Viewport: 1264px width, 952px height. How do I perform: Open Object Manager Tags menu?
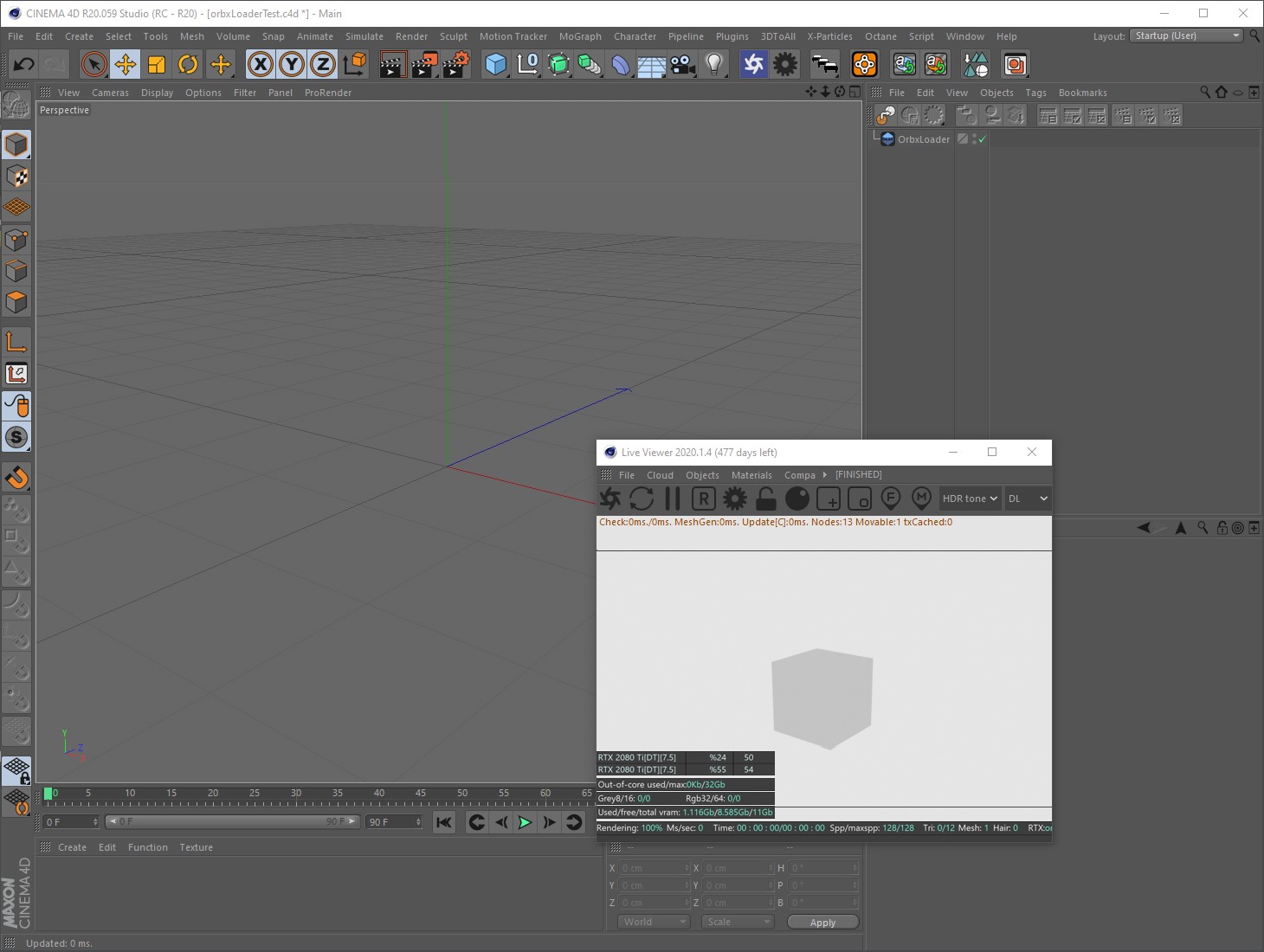click(1035, 93)
